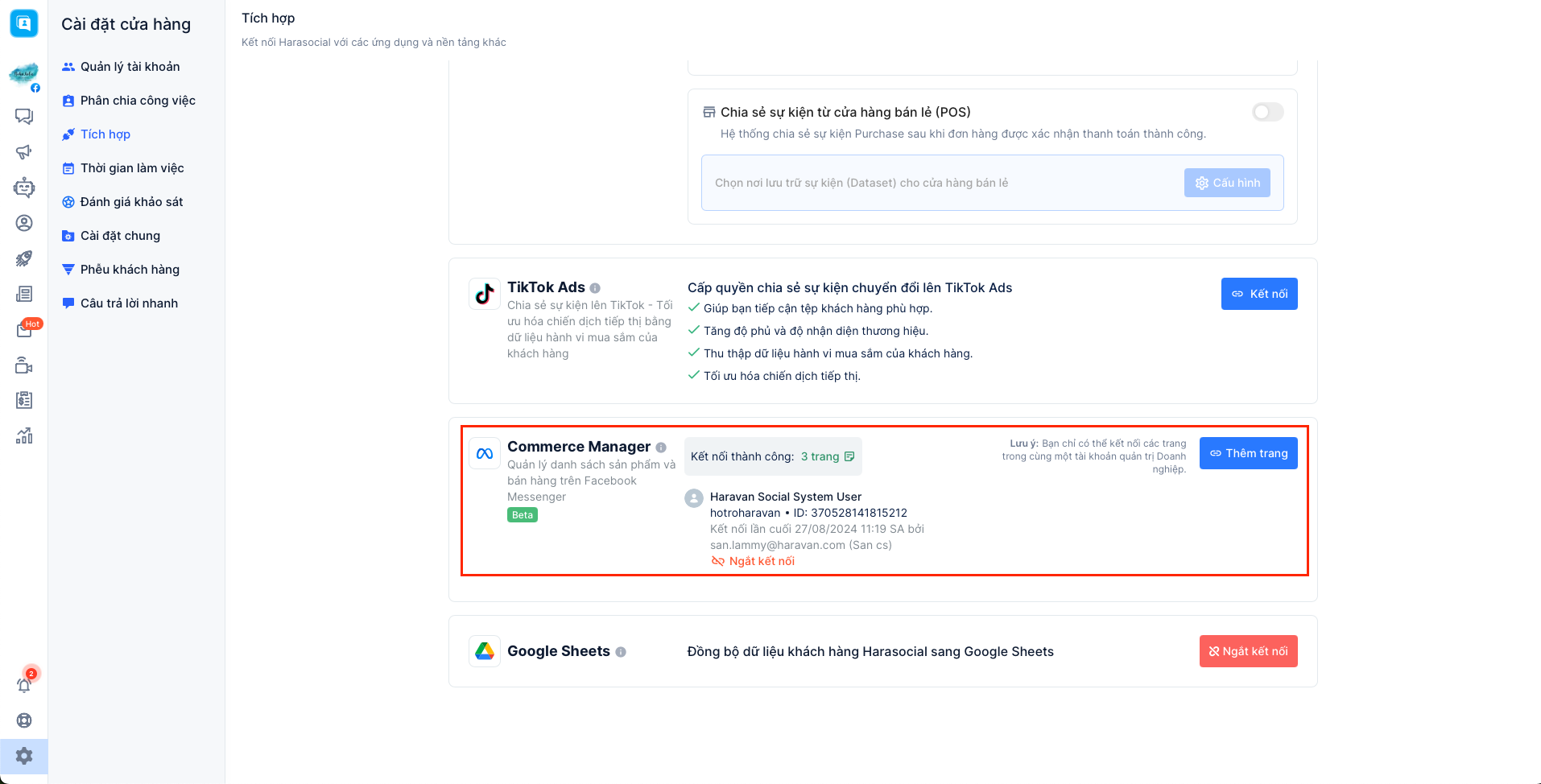This screenshot has height=784, width=1541.
Task: Open Quản lý tài khoản menu
Action: (x=129, y=67)
